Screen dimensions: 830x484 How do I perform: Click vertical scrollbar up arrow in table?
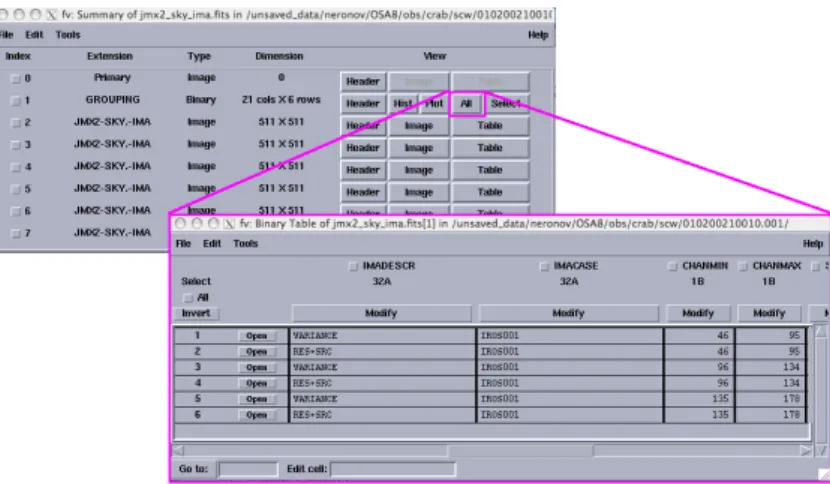point(820,332)
